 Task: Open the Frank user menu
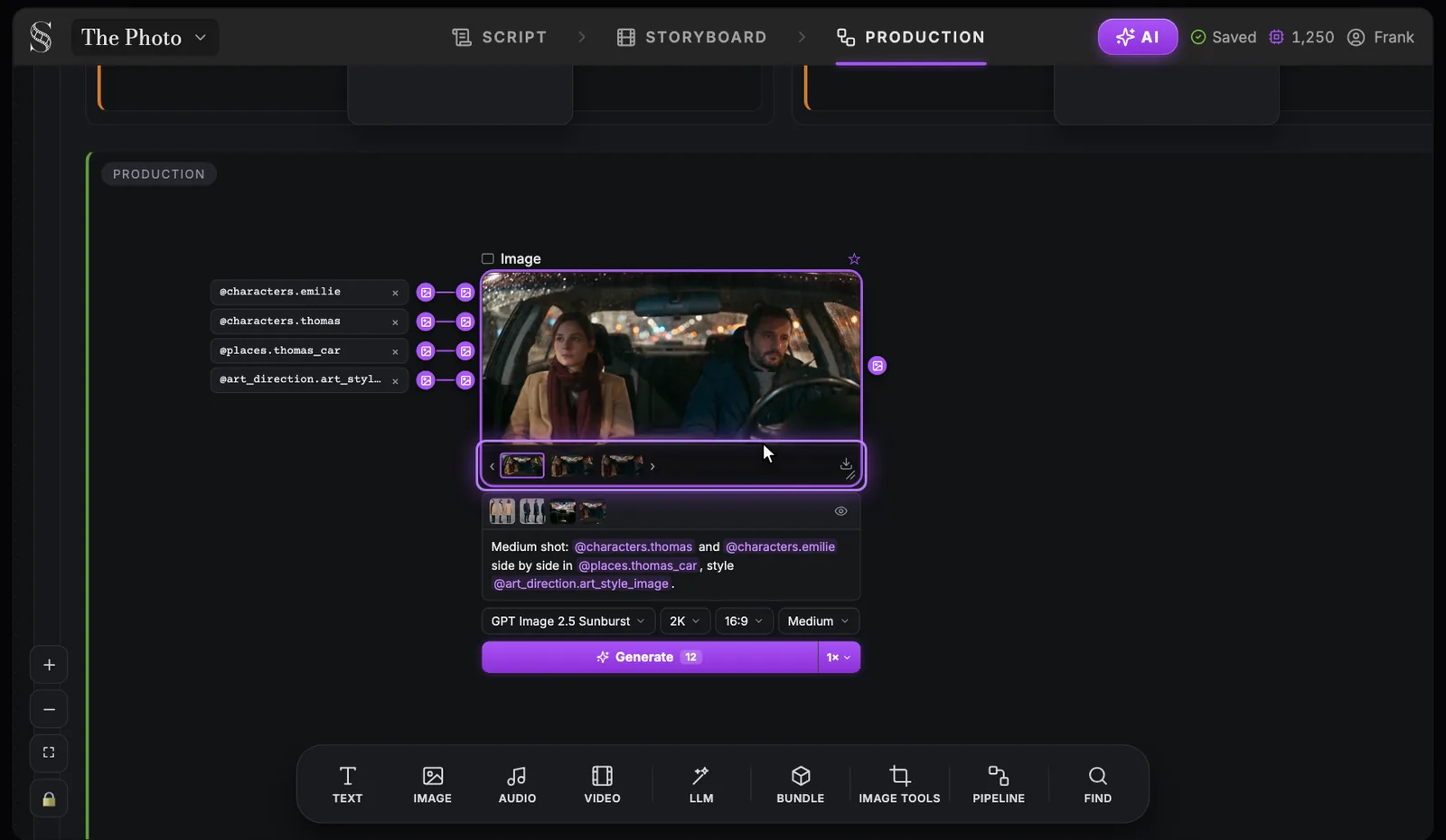(x=1380, y=37)
